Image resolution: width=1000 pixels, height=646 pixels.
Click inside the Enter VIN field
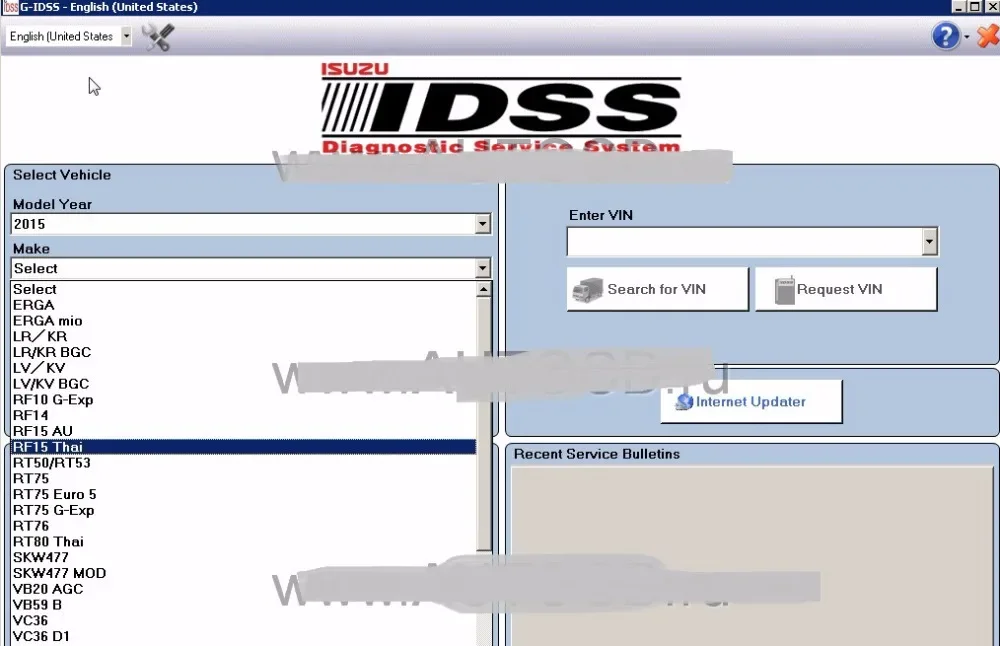coord(744,242)
